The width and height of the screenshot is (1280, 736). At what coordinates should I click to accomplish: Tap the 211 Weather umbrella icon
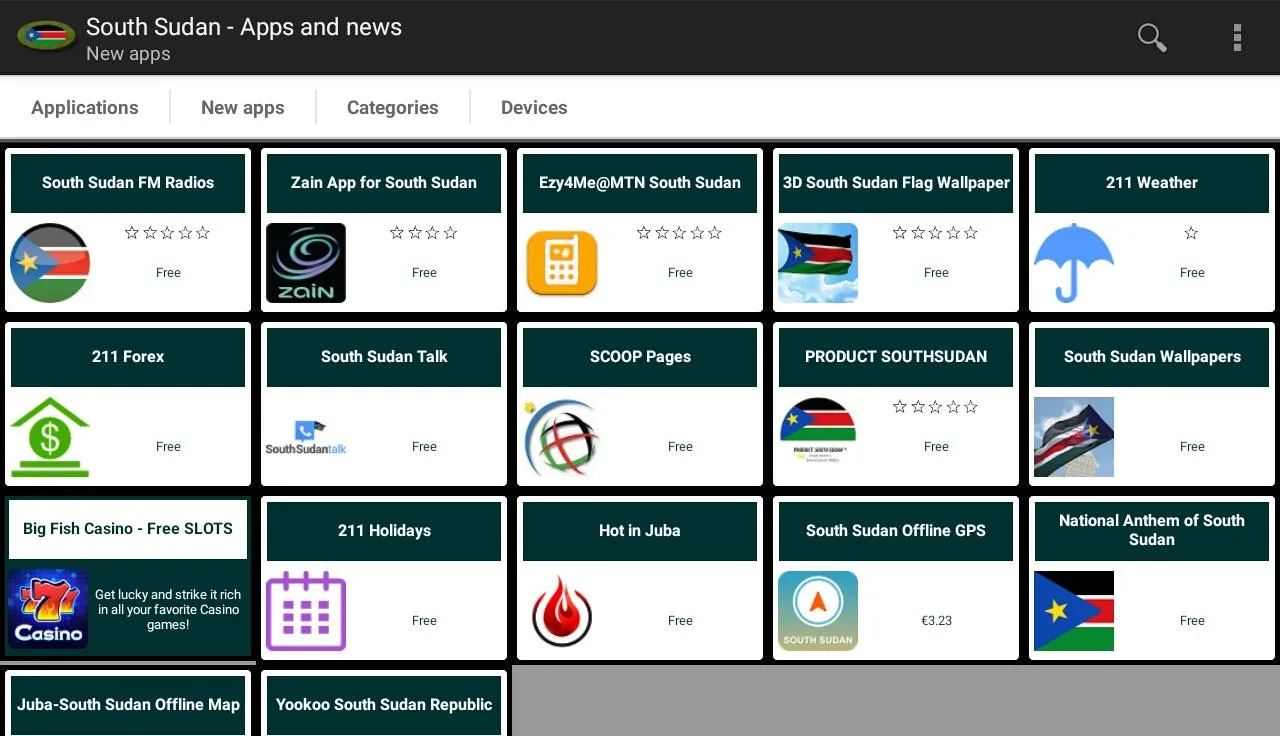point(1074,263)
